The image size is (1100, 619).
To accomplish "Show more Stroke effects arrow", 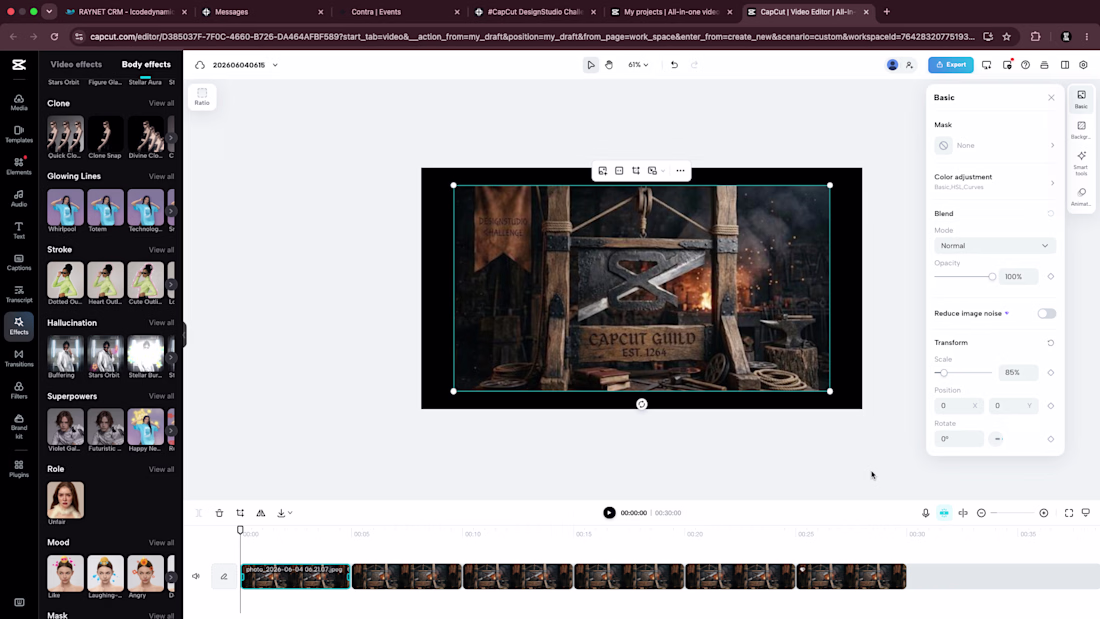I will coord(171,284).
